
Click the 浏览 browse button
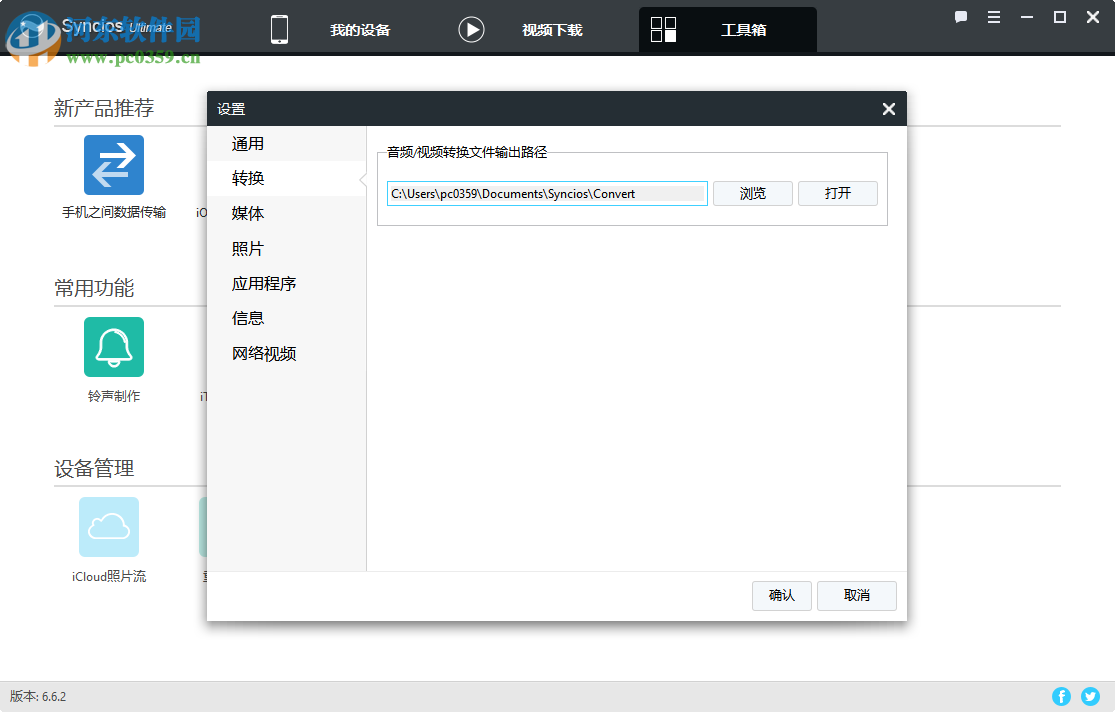(x=752, y=193)
